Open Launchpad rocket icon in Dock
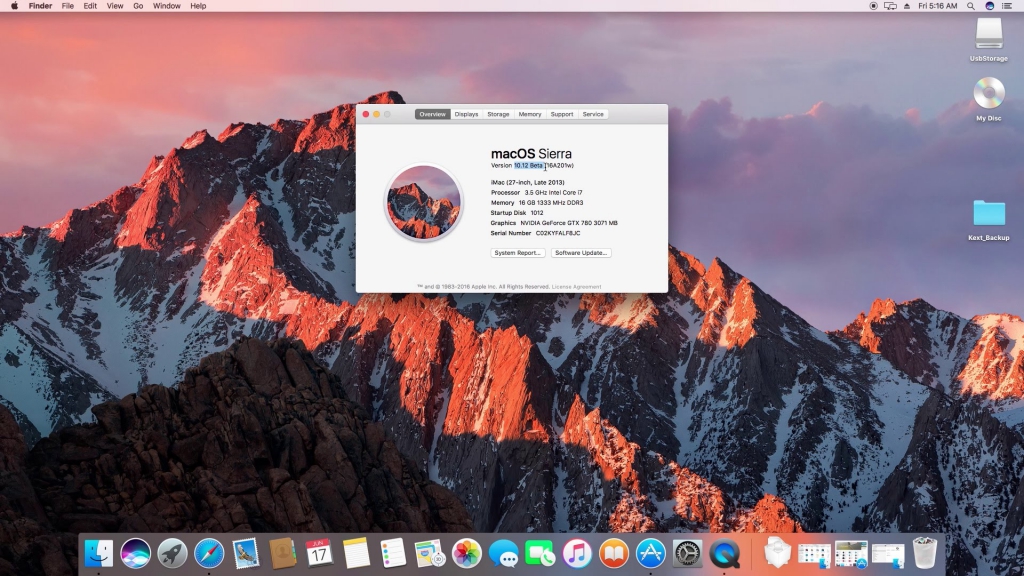 [172, 553]
